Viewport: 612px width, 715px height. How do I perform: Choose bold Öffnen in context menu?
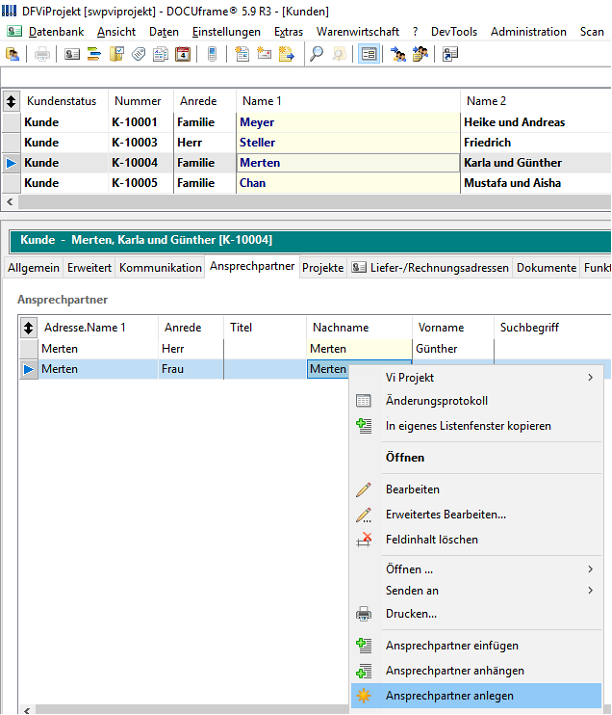(x=476, y=457)
